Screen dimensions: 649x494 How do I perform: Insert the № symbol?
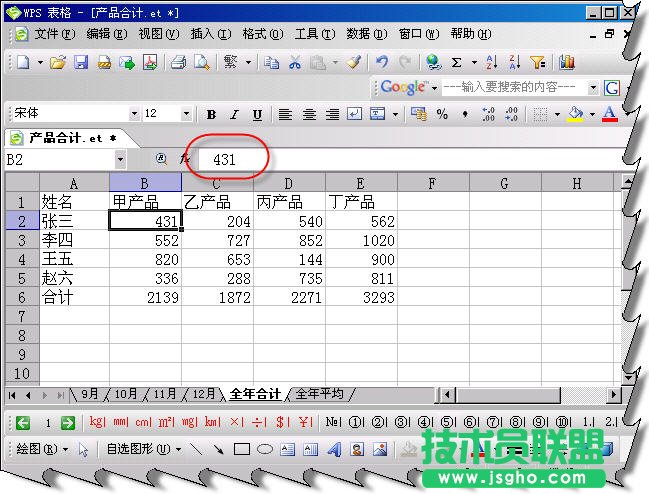pos(333,422)
